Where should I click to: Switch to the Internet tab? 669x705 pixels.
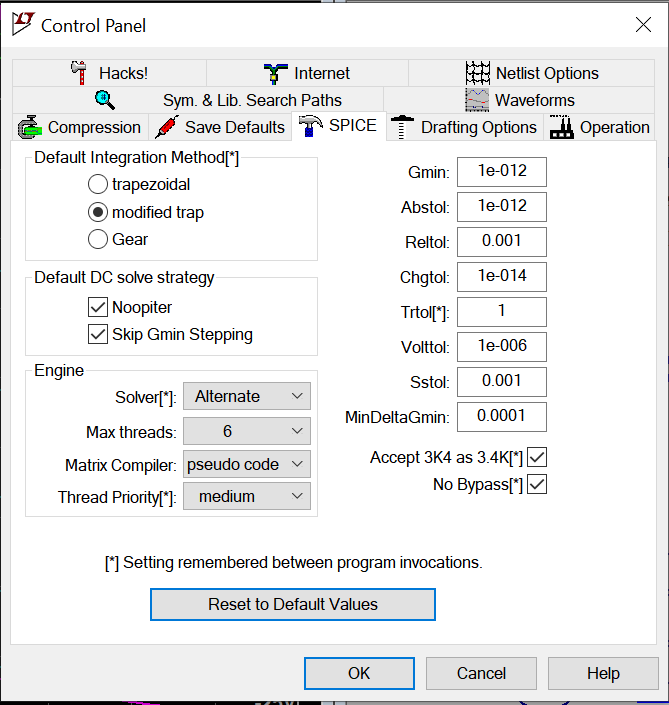[307, 73]
